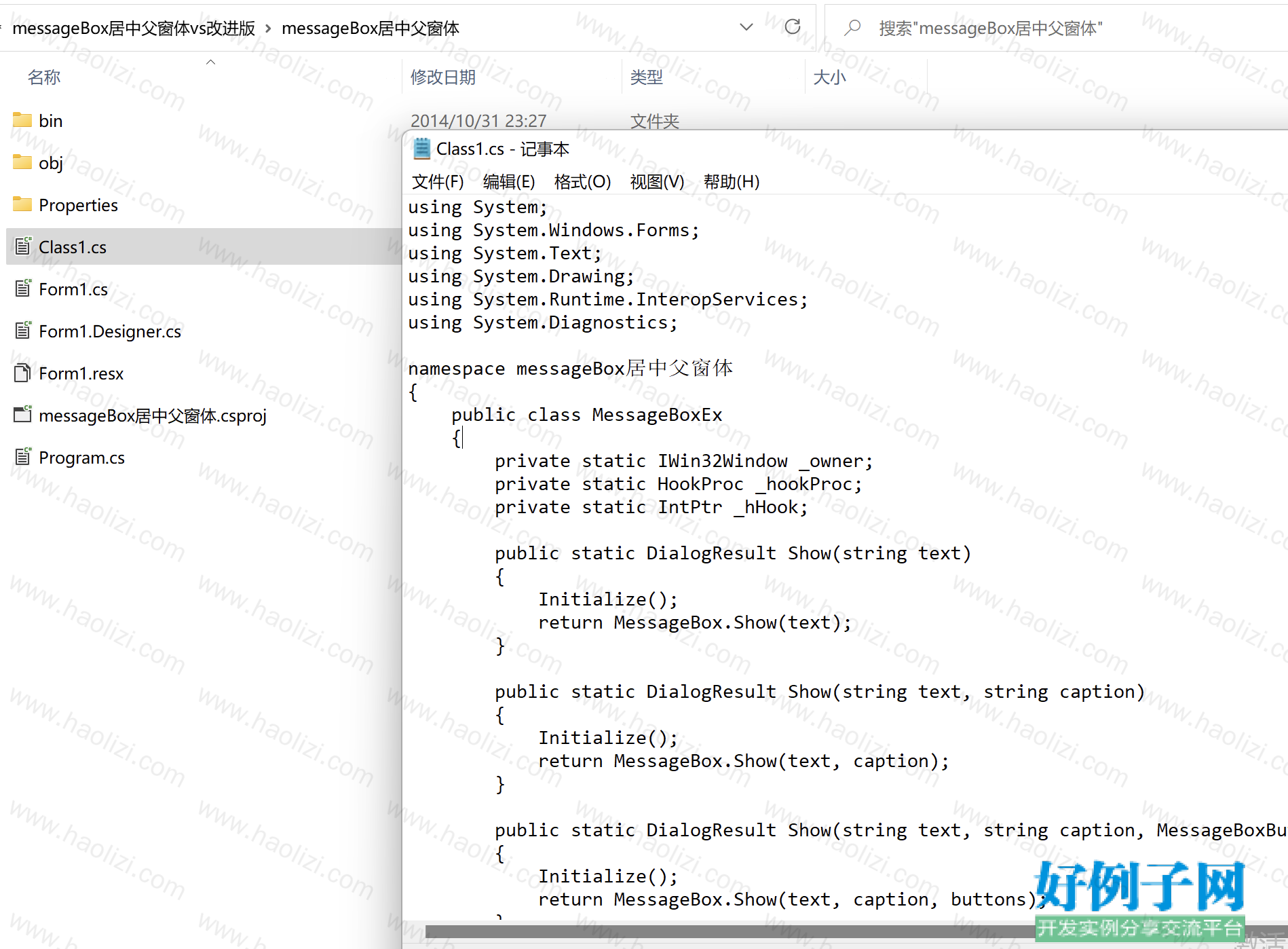Click 'private static IWin32Window _owner;' line
Screen dimensions: 1288x949
coord(684,461)
